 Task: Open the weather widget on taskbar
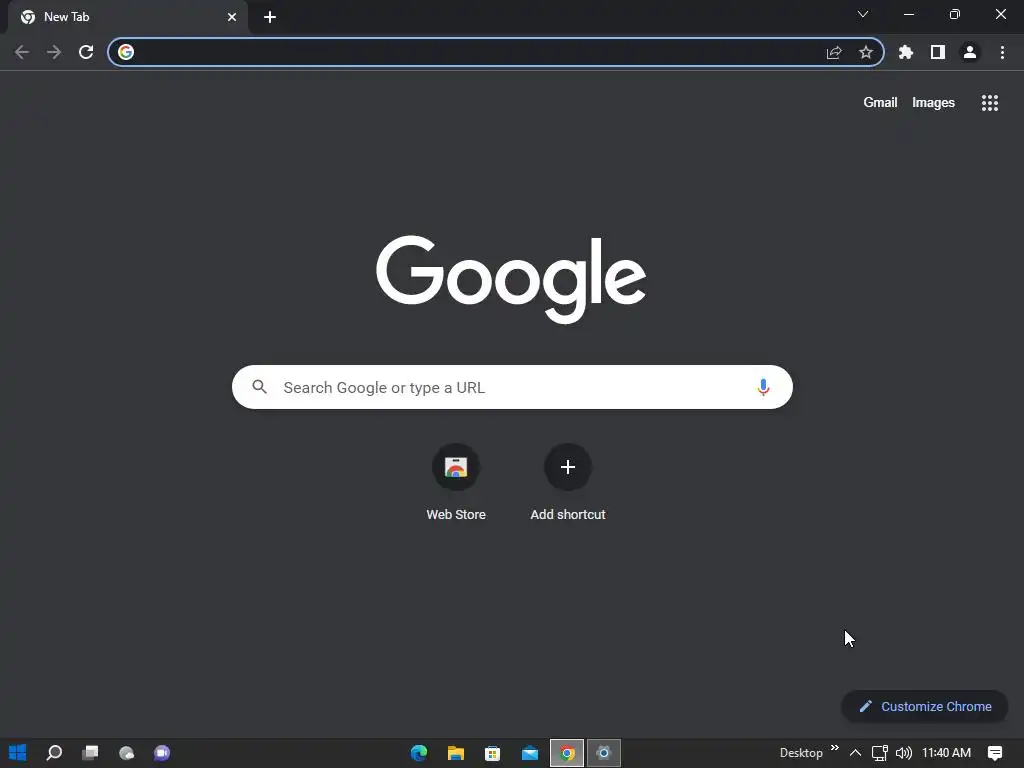click(127, 753)
